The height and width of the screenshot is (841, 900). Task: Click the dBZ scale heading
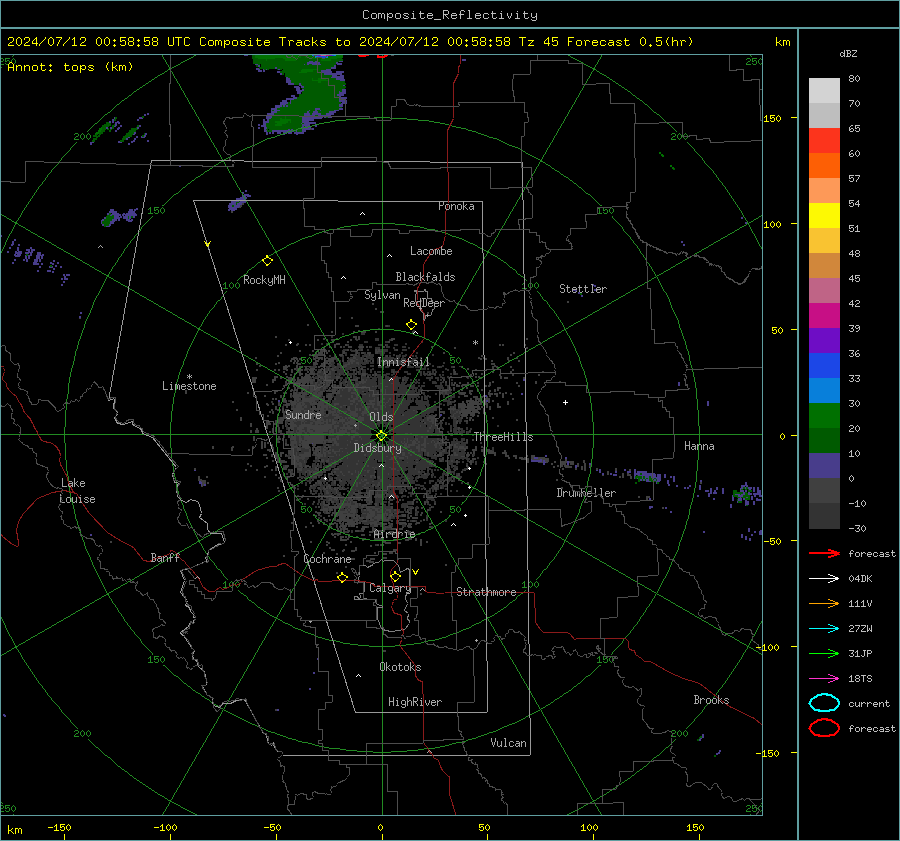[848, 53]
